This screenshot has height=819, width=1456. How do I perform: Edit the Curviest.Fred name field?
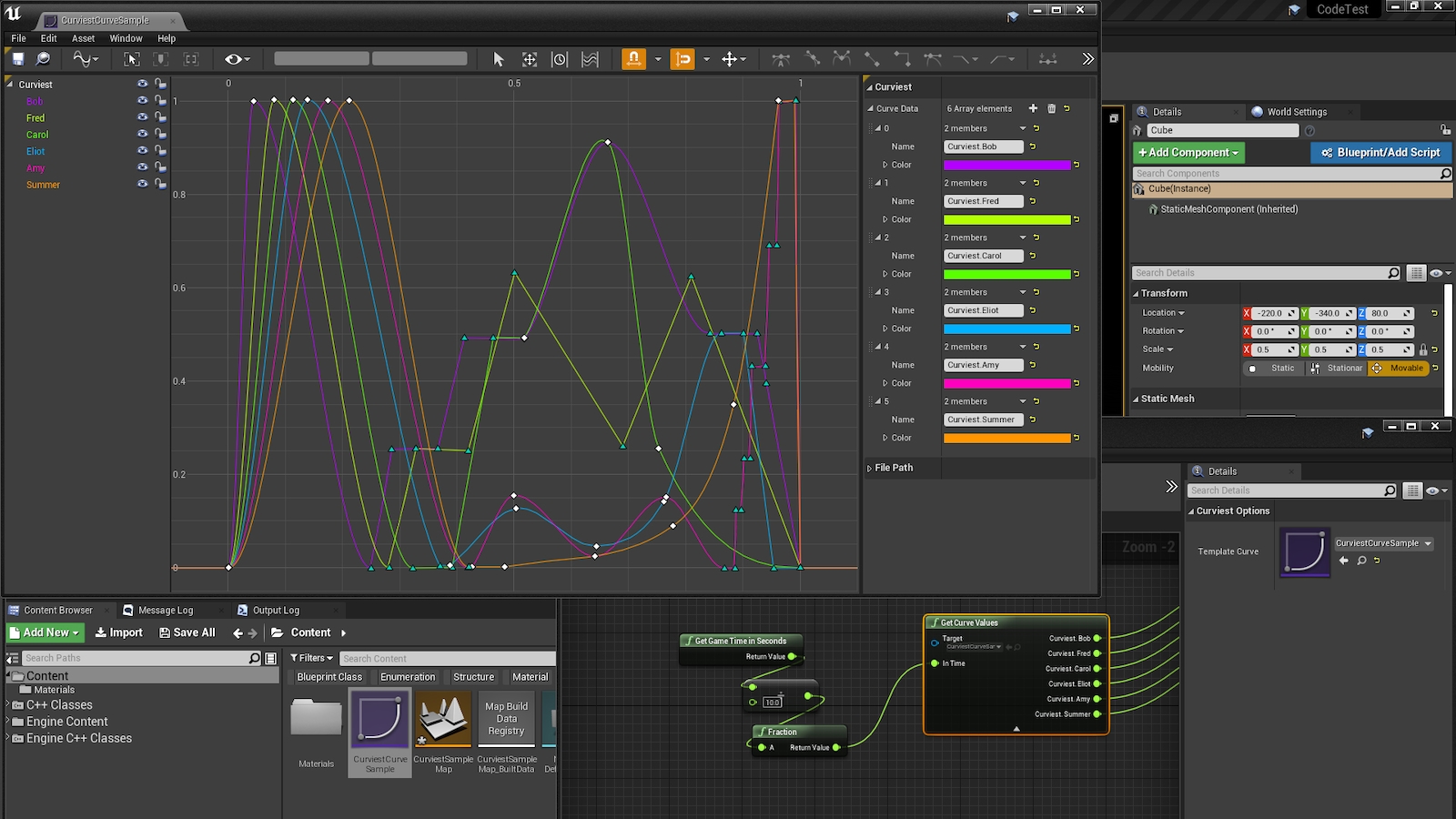point(983,201)
